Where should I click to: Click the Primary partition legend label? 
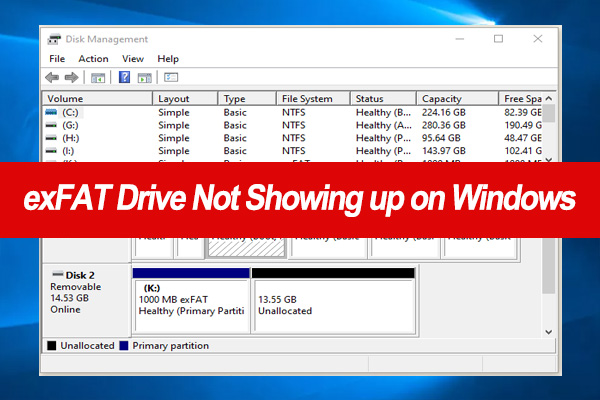click(170, 346)
